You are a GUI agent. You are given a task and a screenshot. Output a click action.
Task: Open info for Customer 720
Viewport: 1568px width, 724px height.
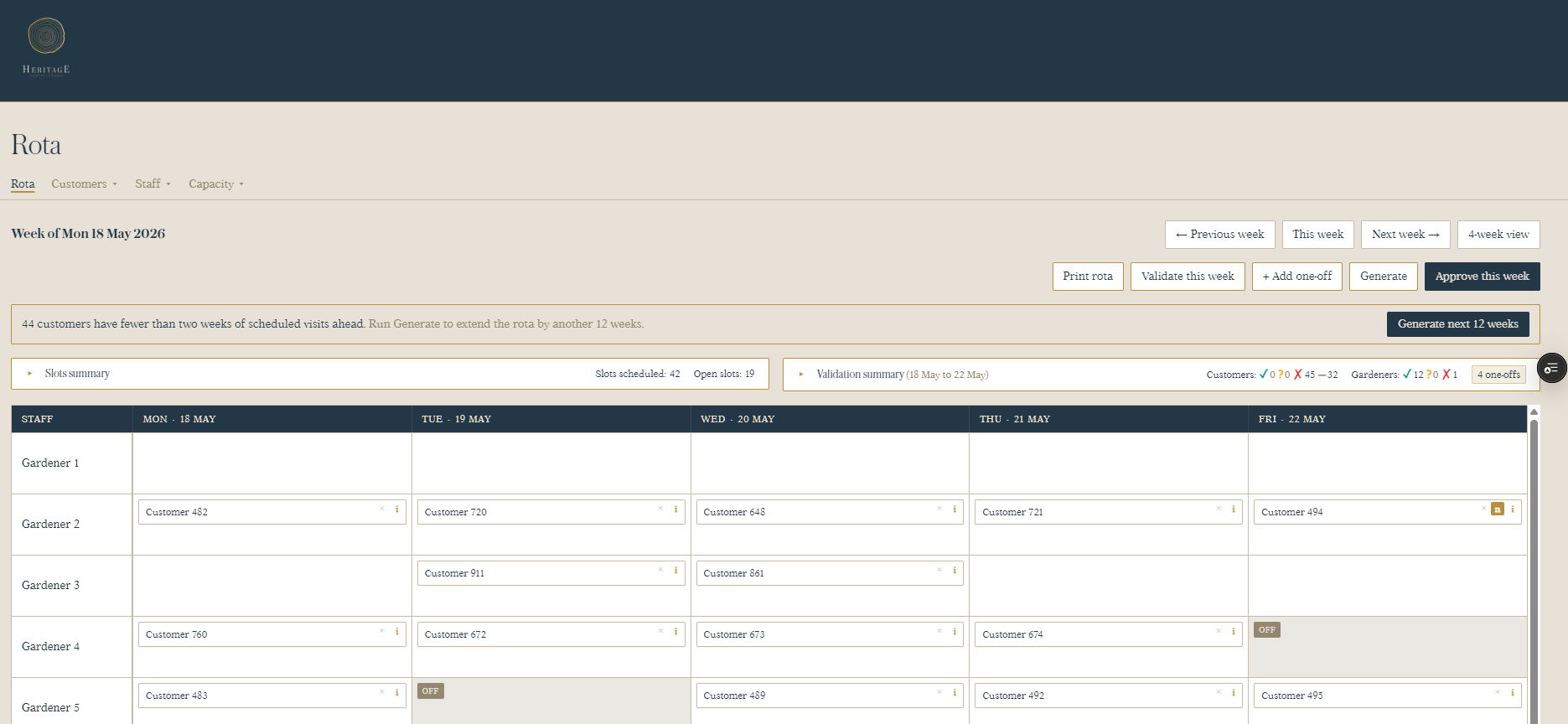pyautogui.click(x=675, y=509)
